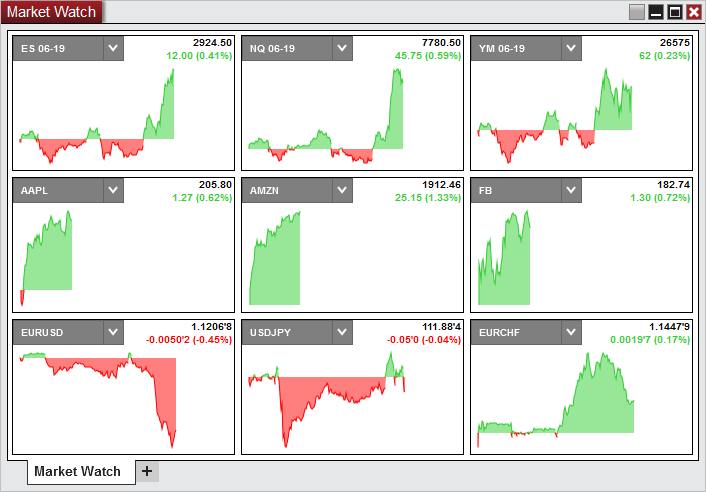706x492 pixels.
Task: Minimize the Market Watch window
Action: 656,12
